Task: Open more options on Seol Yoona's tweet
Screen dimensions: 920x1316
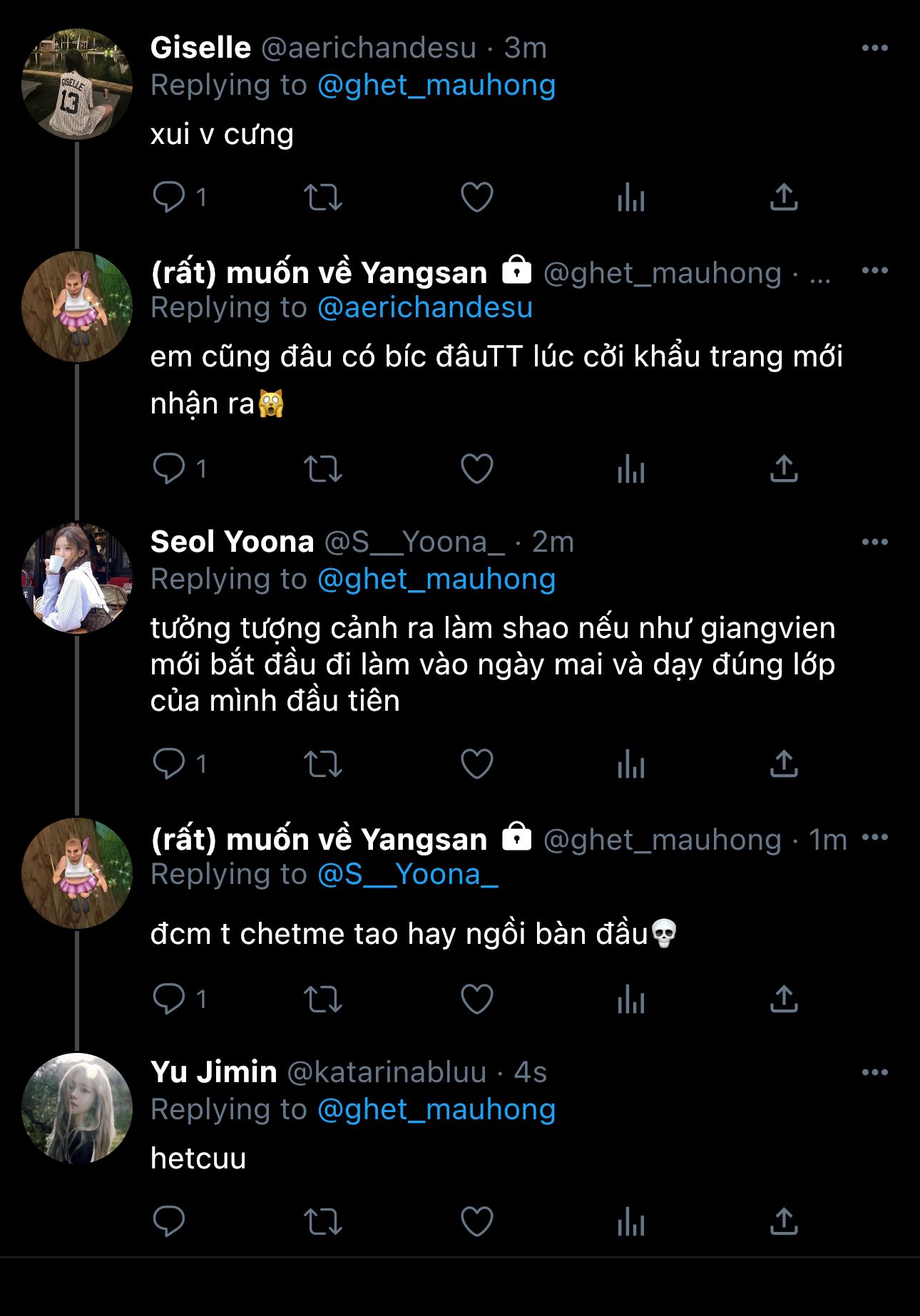Action: pyautogui.click(x=874, y=542)
